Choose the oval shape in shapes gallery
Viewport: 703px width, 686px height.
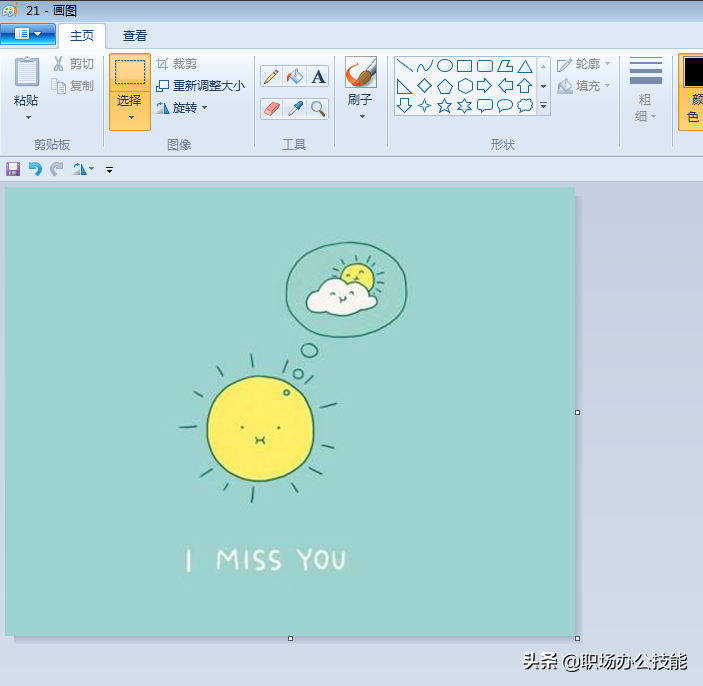click(444, 66)
